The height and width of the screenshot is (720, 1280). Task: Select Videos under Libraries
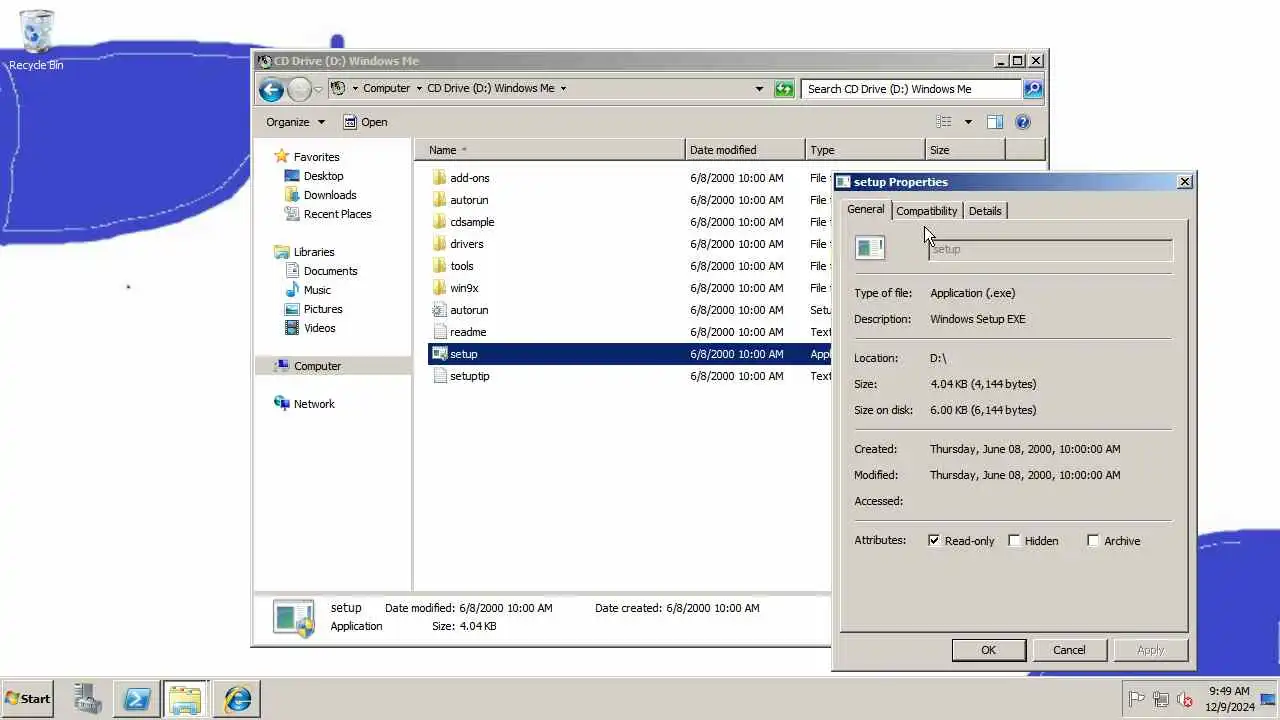pos(319,328)
